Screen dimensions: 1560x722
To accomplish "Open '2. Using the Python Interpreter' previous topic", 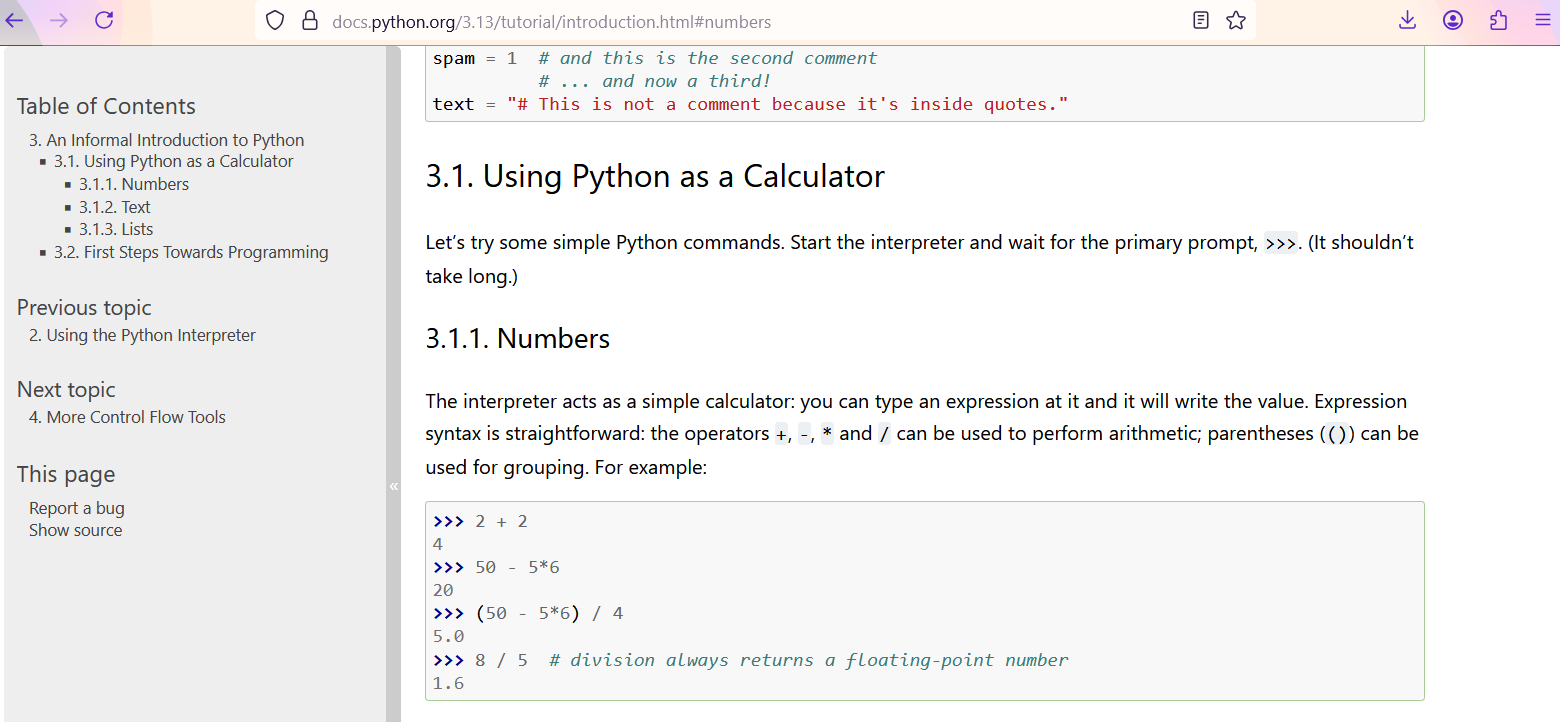I will [x=142, y=335].
